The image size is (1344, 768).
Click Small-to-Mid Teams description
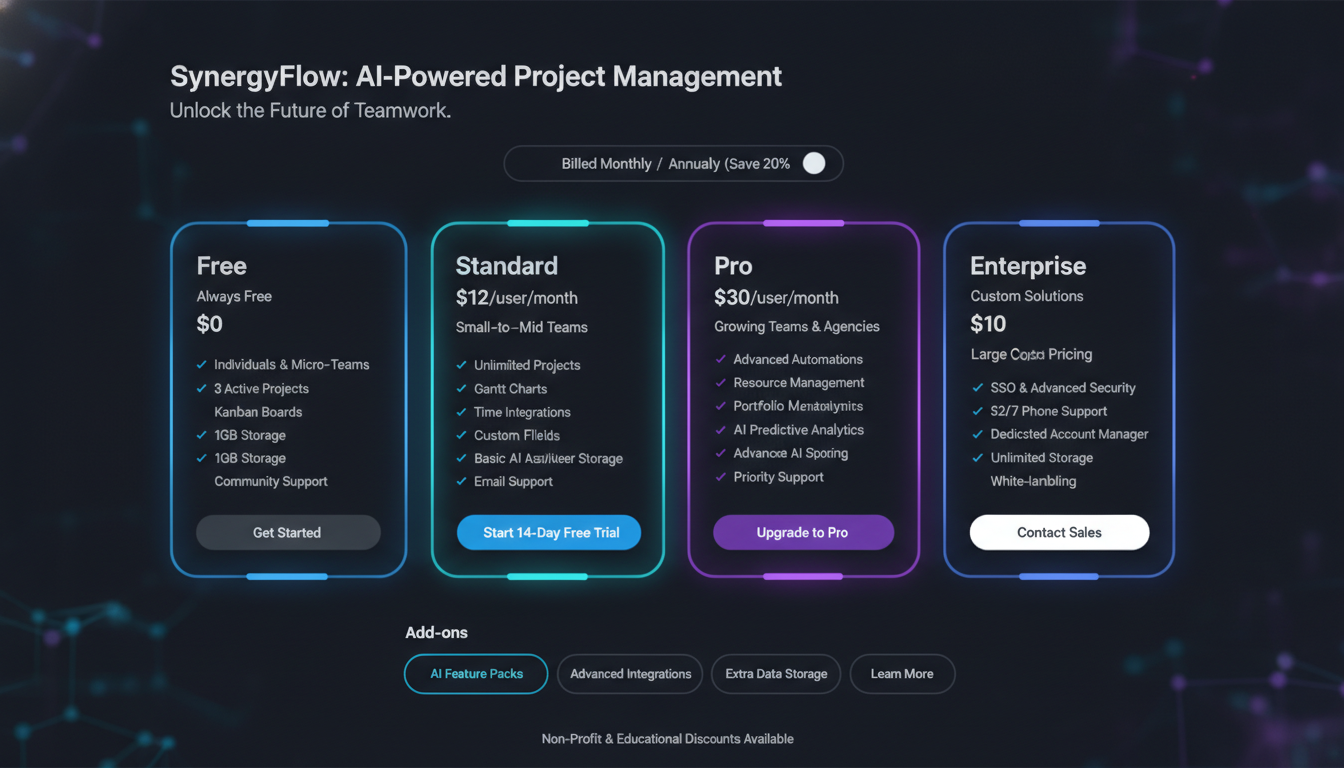(x=521, y=327)
